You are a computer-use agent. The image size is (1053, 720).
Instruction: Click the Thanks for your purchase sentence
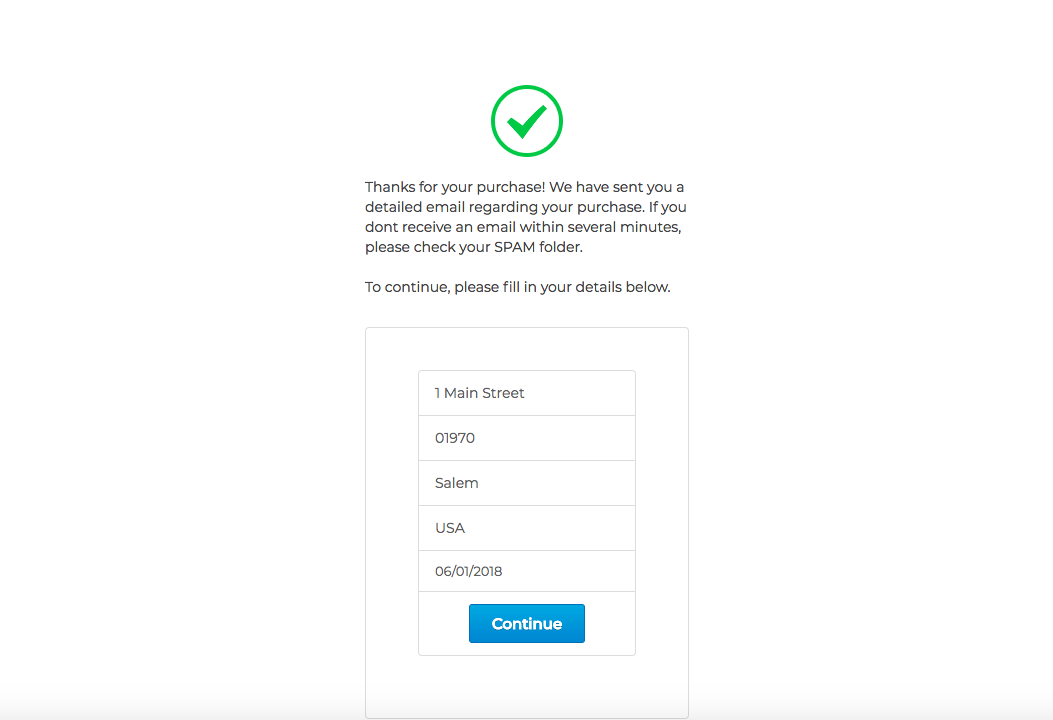point(455,187)
